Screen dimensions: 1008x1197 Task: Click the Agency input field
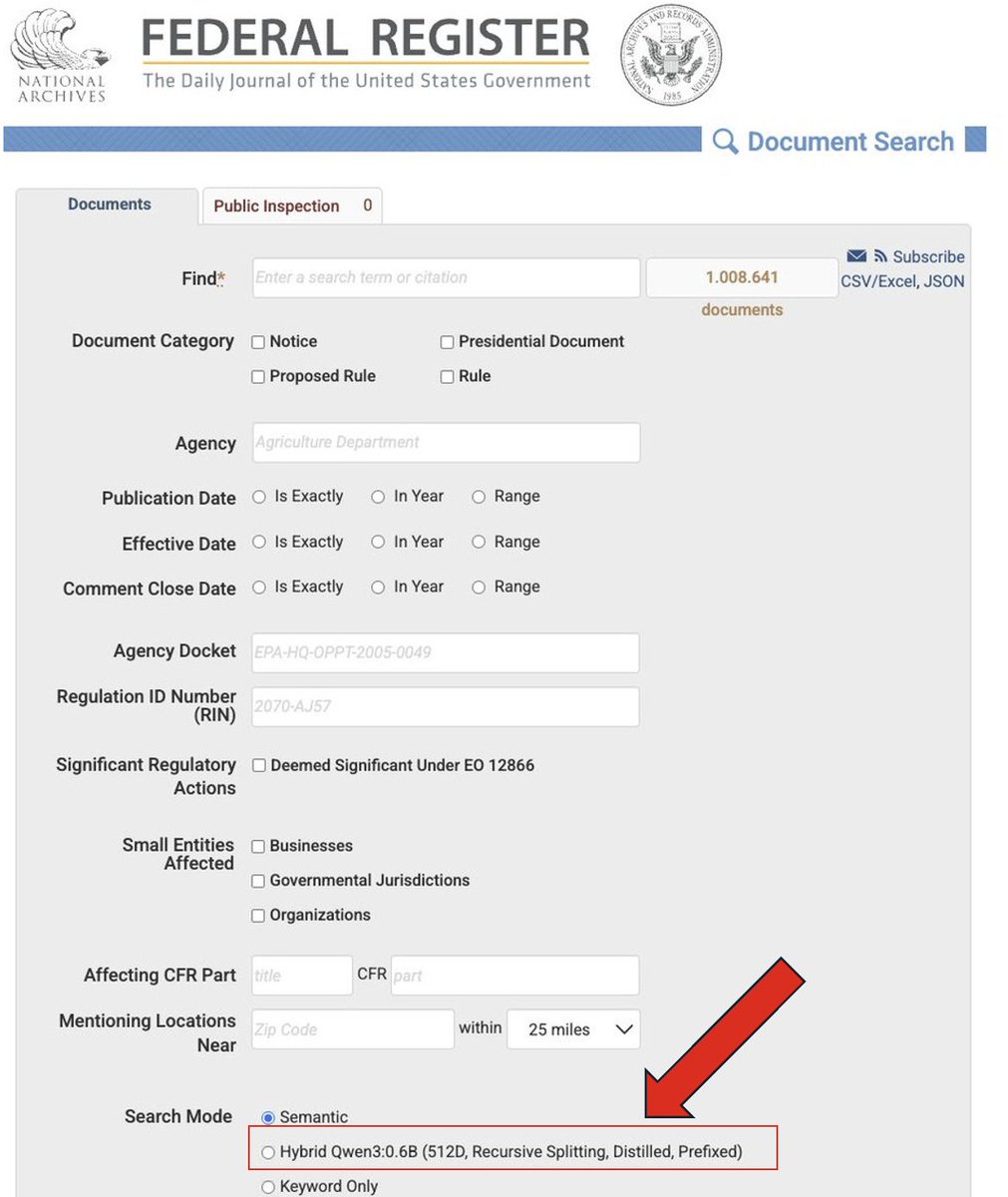(446, 443)
